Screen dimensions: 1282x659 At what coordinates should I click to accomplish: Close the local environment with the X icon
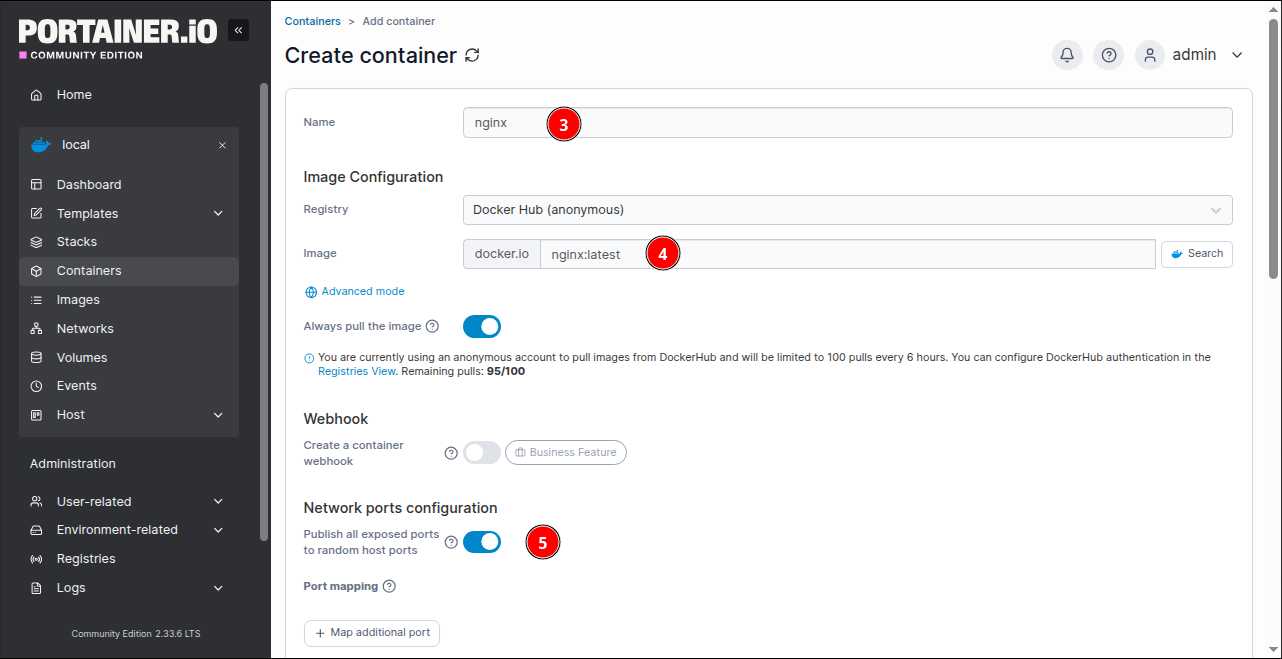pos(222,145)
